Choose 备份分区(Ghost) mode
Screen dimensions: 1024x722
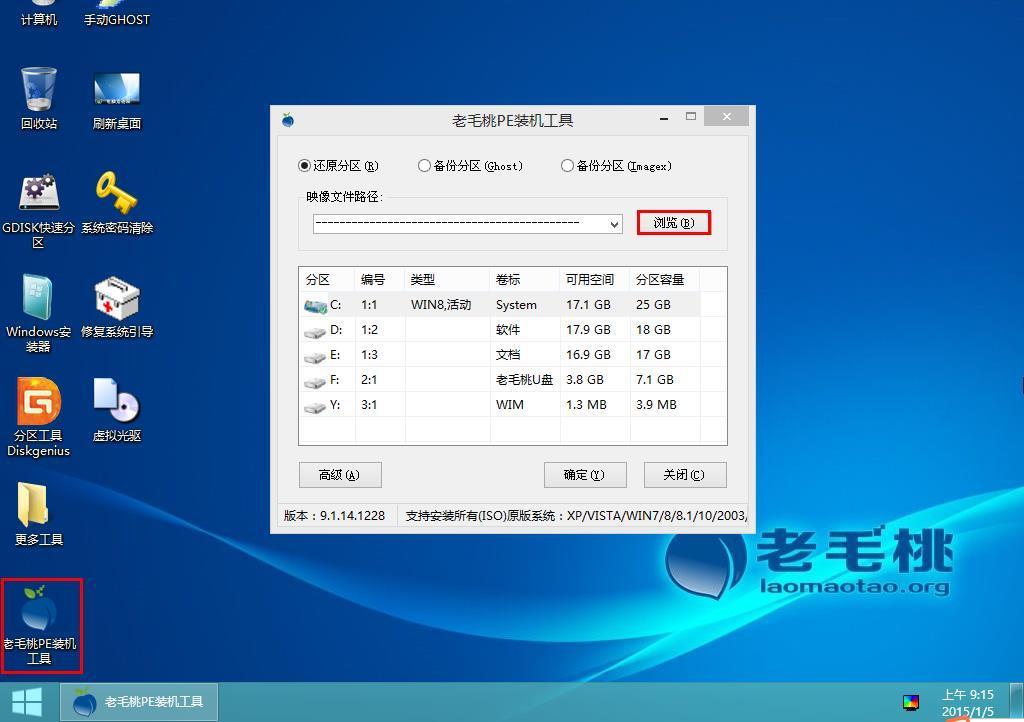tap(424, 166)
